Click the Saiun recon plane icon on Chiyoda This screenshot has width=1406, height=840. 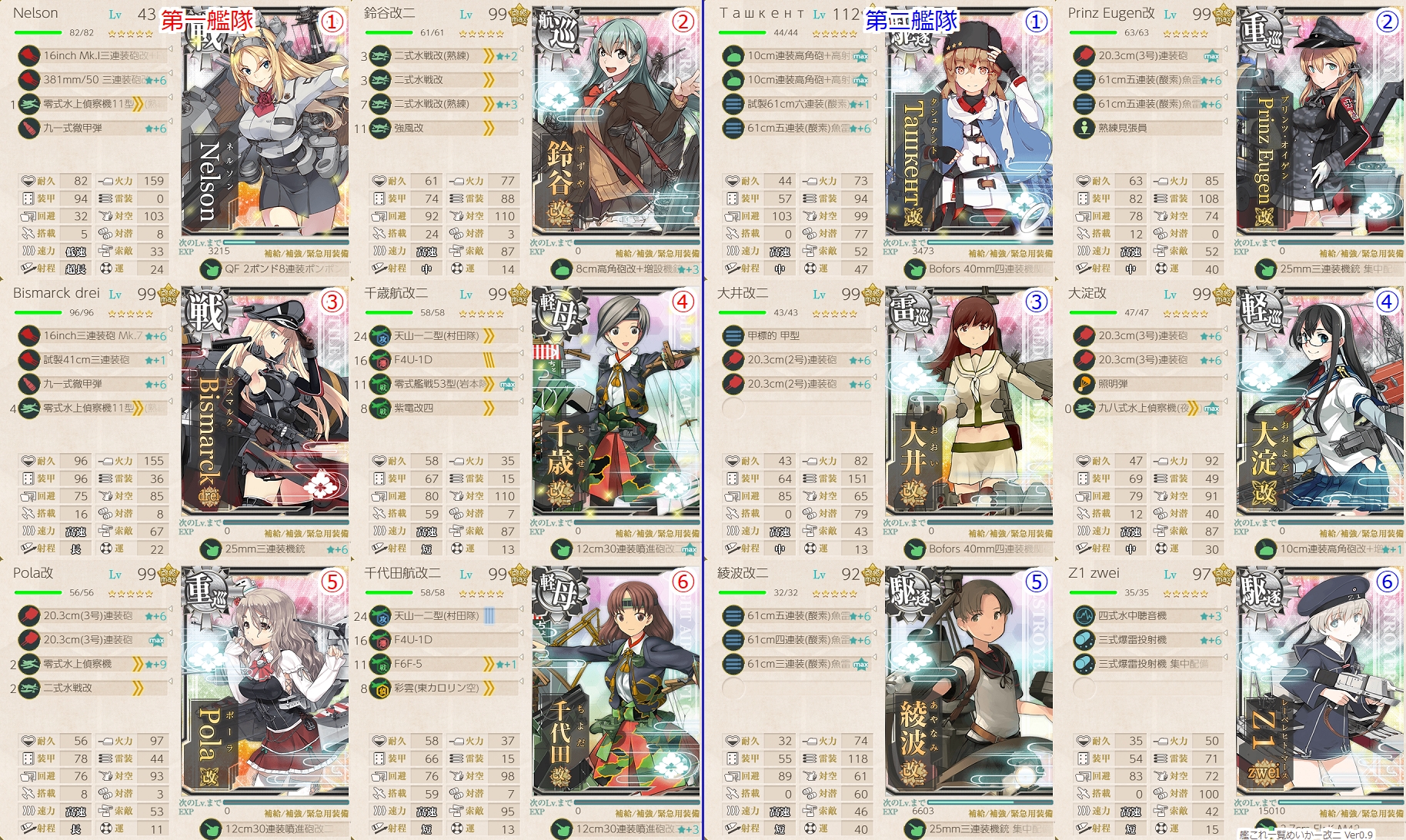pos(381,688)
